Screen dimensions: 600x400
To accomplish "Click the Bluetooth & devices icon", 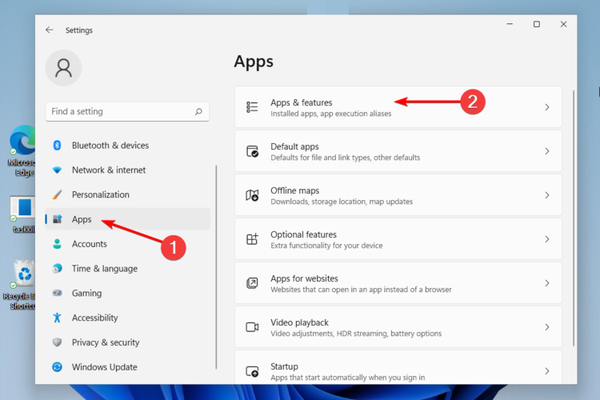I will coord(57,146).
